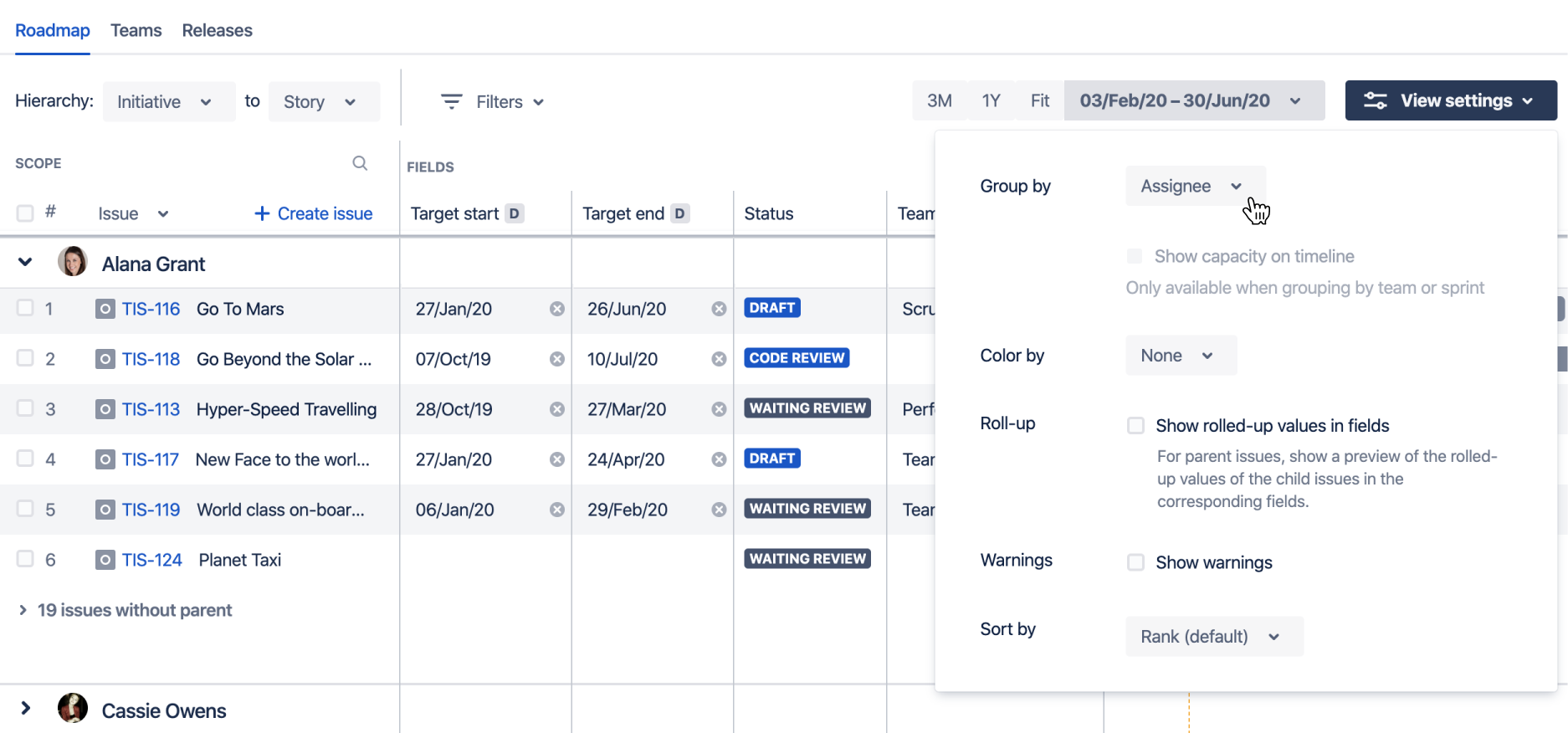Click the issue type icon for TIS-124
1568x733 pixels.
coord(105,560)
